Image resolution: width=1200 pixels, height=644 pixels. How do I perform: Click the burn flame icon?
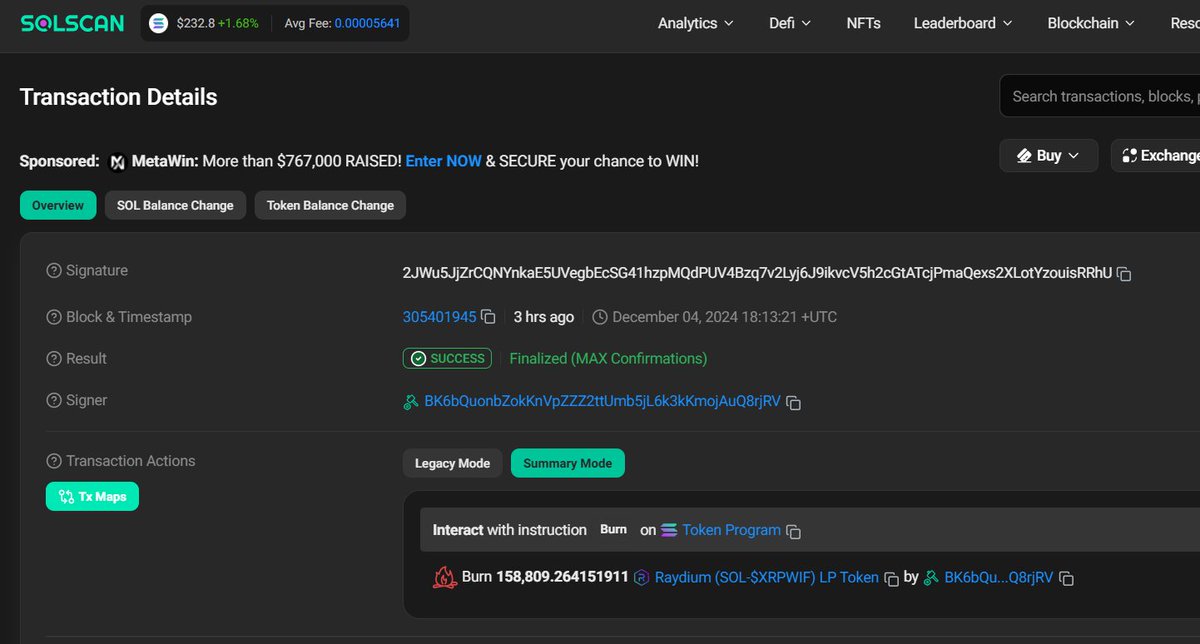[444, 577]
